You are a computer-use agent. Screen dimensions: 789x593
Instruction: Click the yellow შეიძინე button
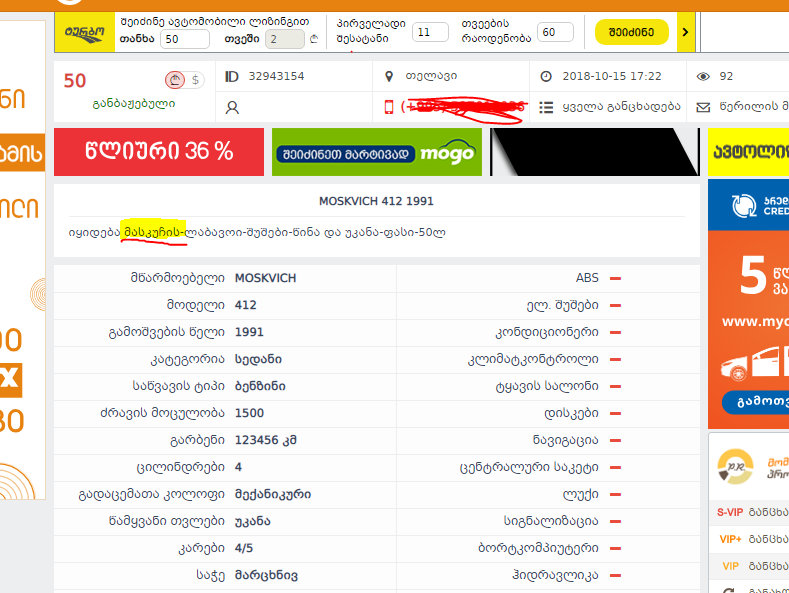point(632,32)
